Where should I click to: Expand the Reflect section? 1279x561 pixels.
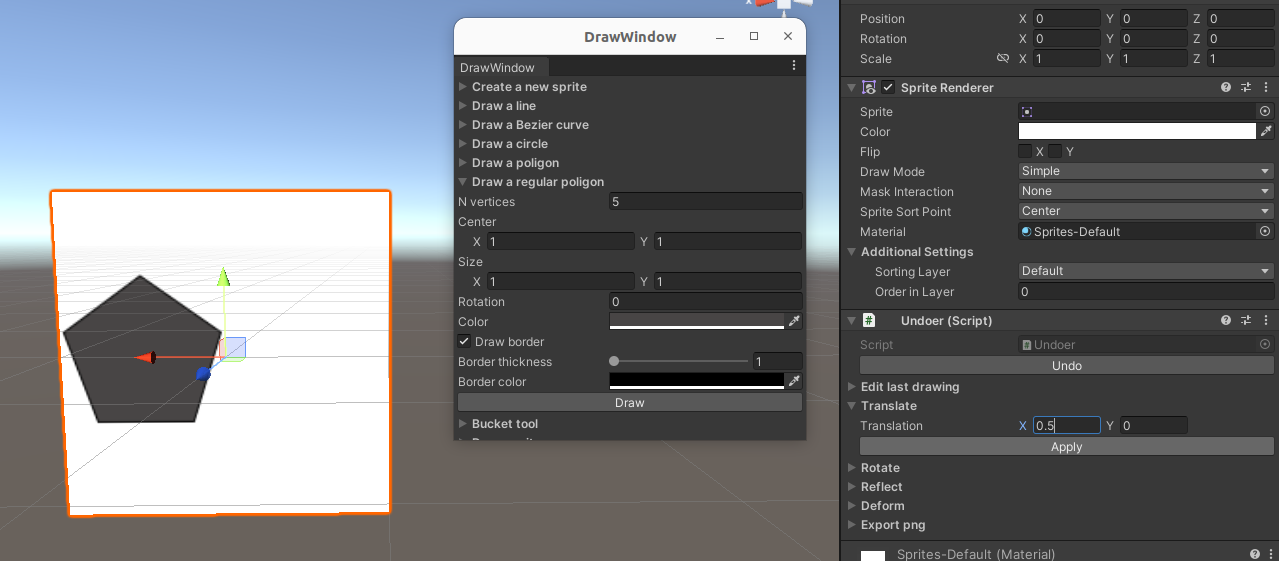[852, 487]
